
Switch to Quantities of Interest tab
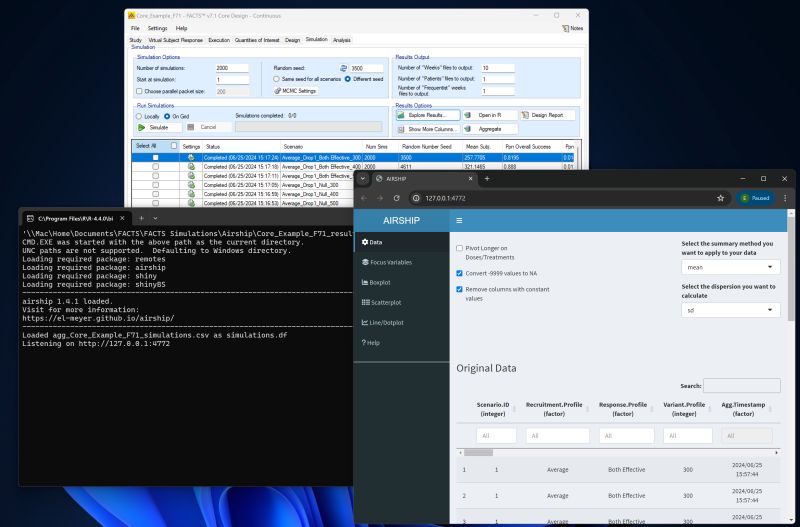(257, 40)
